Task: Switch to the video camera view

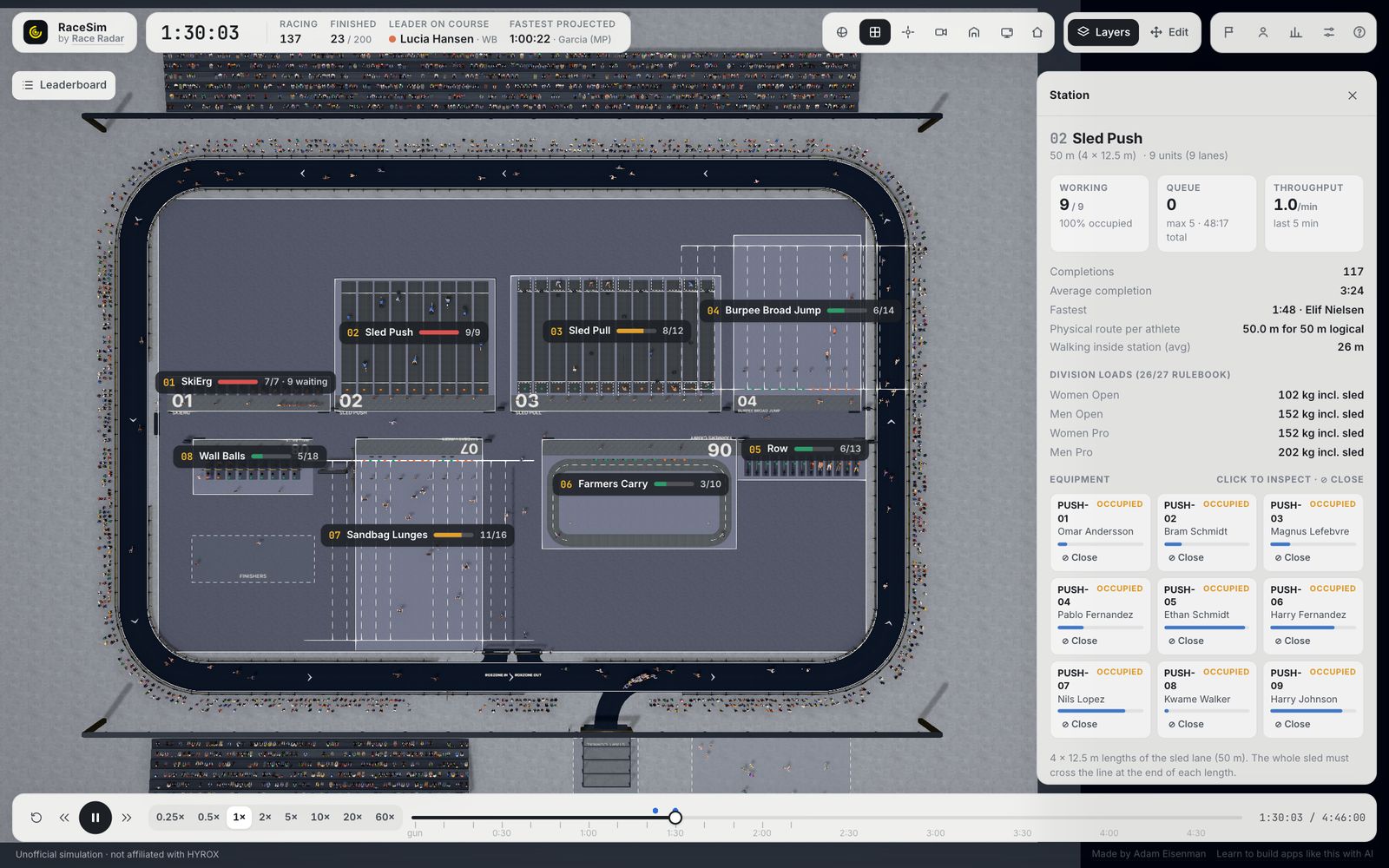Action: [x=941, y=32]
